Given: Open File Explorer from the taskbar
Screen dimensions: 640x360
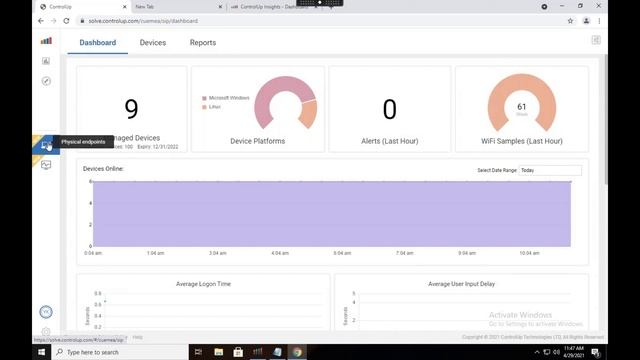Looking at the screenshot, I should point(218,352).
